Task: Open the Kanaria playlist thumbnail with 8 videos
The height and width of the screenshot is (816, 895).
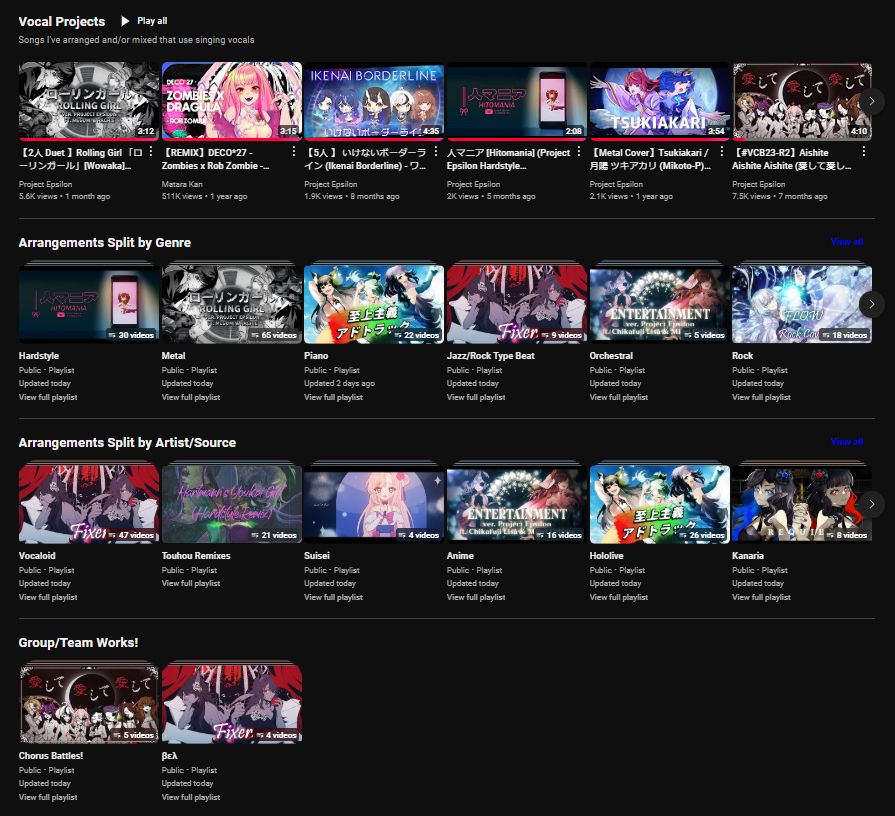Action: coord(802,503)
